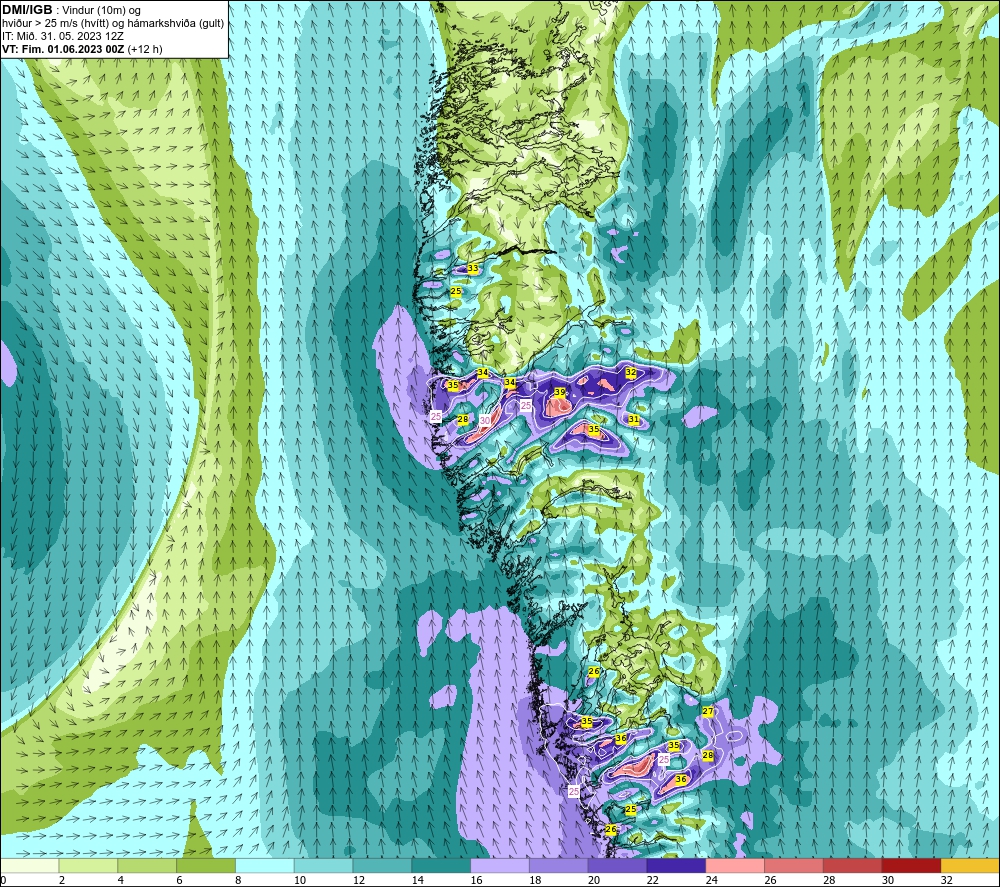Select the orange above-32 m/s legend swatch
This screenshot has height=887, width=1000.
click(970, 865)
